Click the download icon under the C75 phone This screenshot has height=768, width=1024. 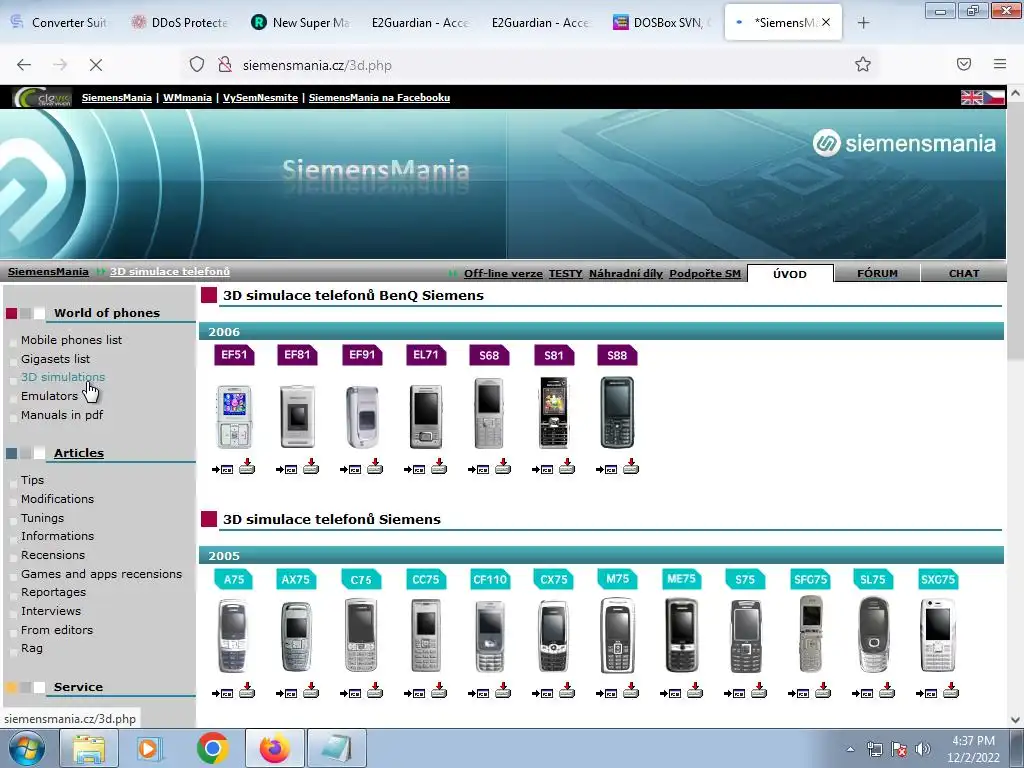click(x=375, y=690)
